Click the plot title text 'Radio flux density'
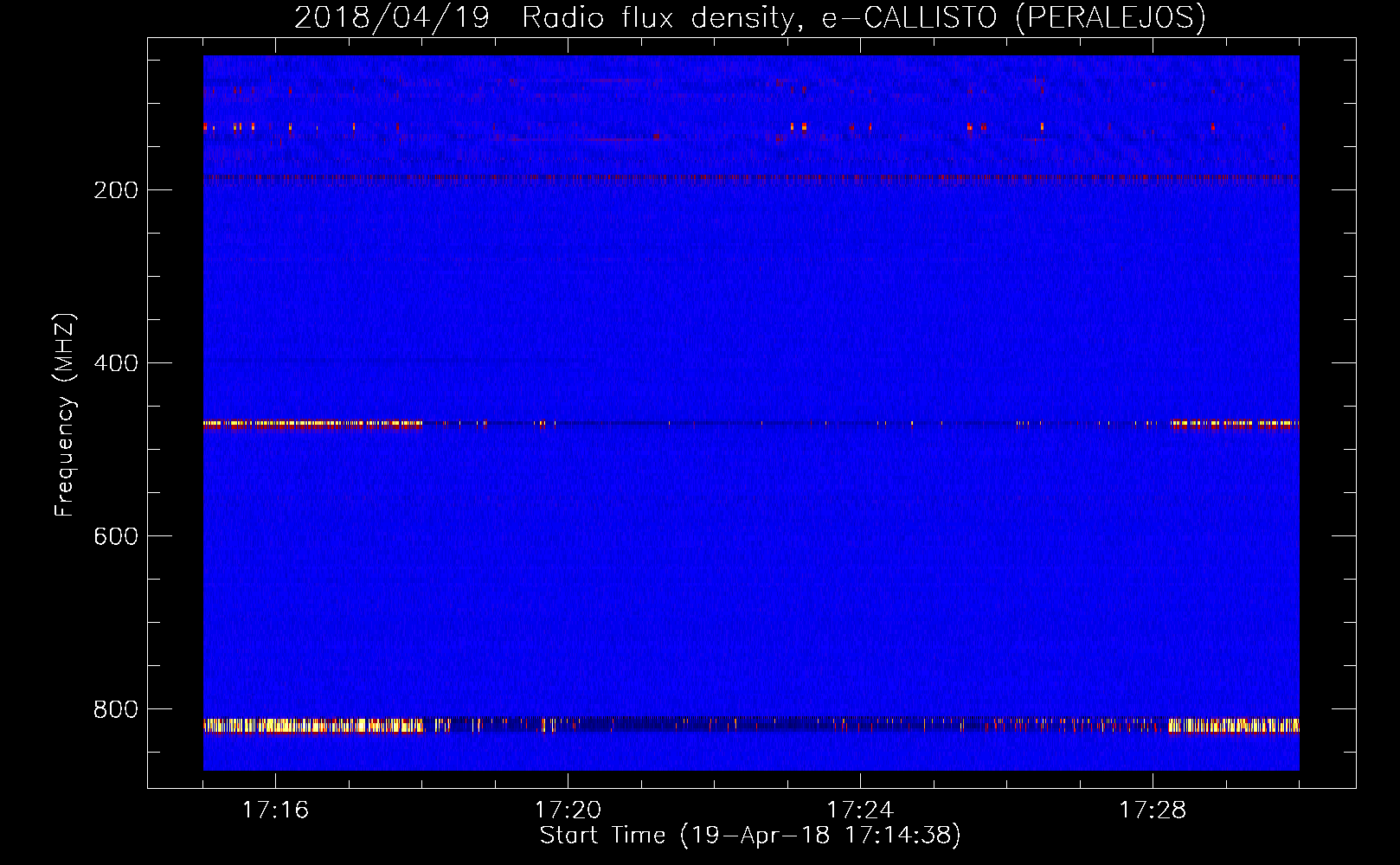Image resolution: width=1400 pixels, height=865 pixels. 658,17
